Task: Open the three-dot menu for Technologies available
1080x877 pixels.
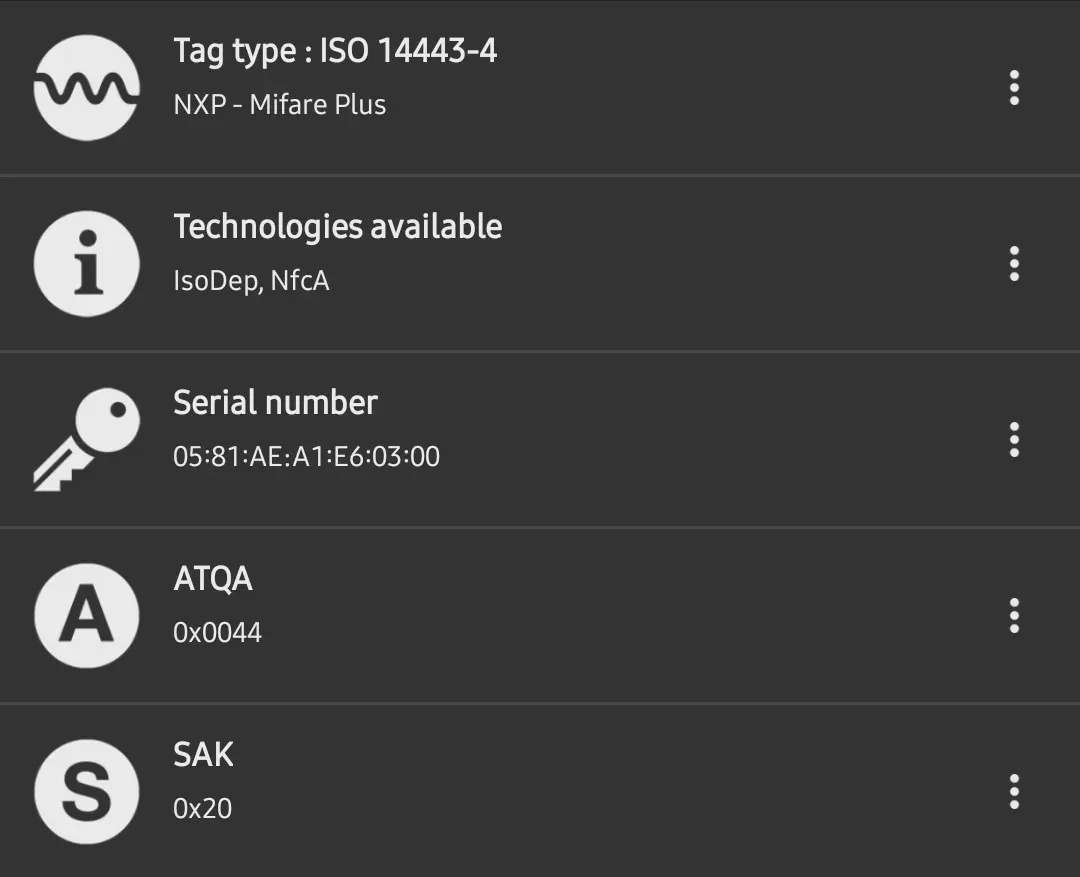Action: coord(1014,264)
